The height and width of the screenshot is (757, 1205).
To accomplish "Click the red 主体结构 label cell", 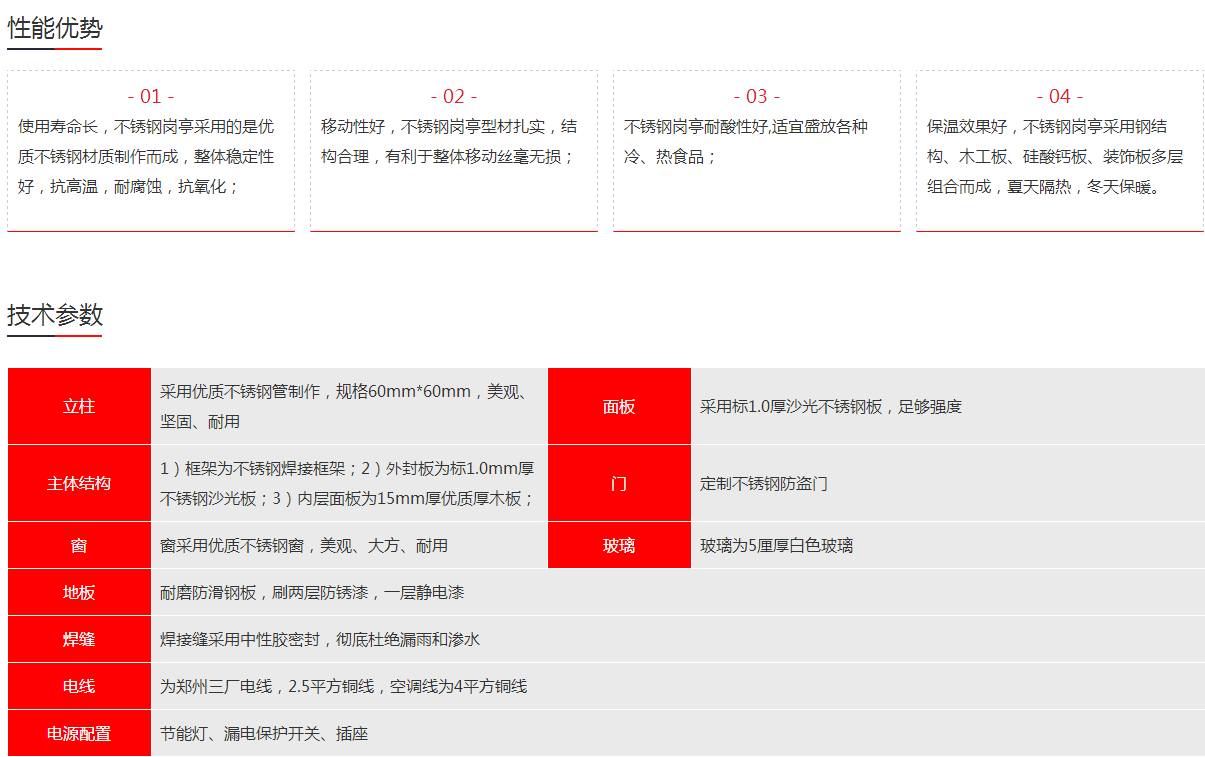I will pos(79,484).
